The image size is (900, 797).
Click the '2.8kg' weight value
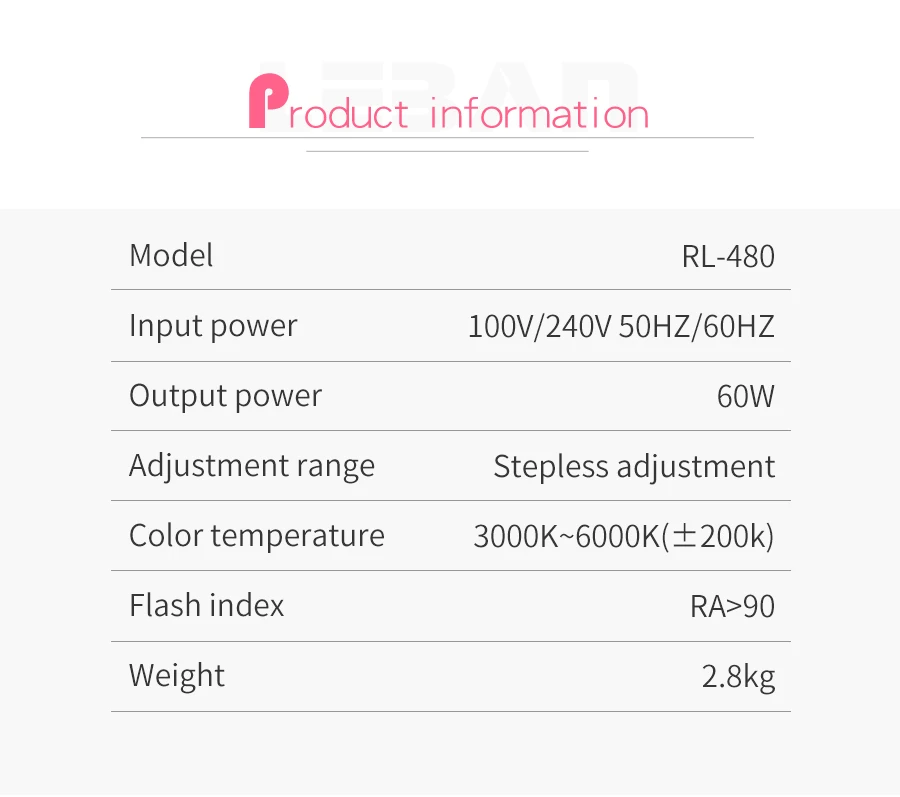click(x=739, y=677)
